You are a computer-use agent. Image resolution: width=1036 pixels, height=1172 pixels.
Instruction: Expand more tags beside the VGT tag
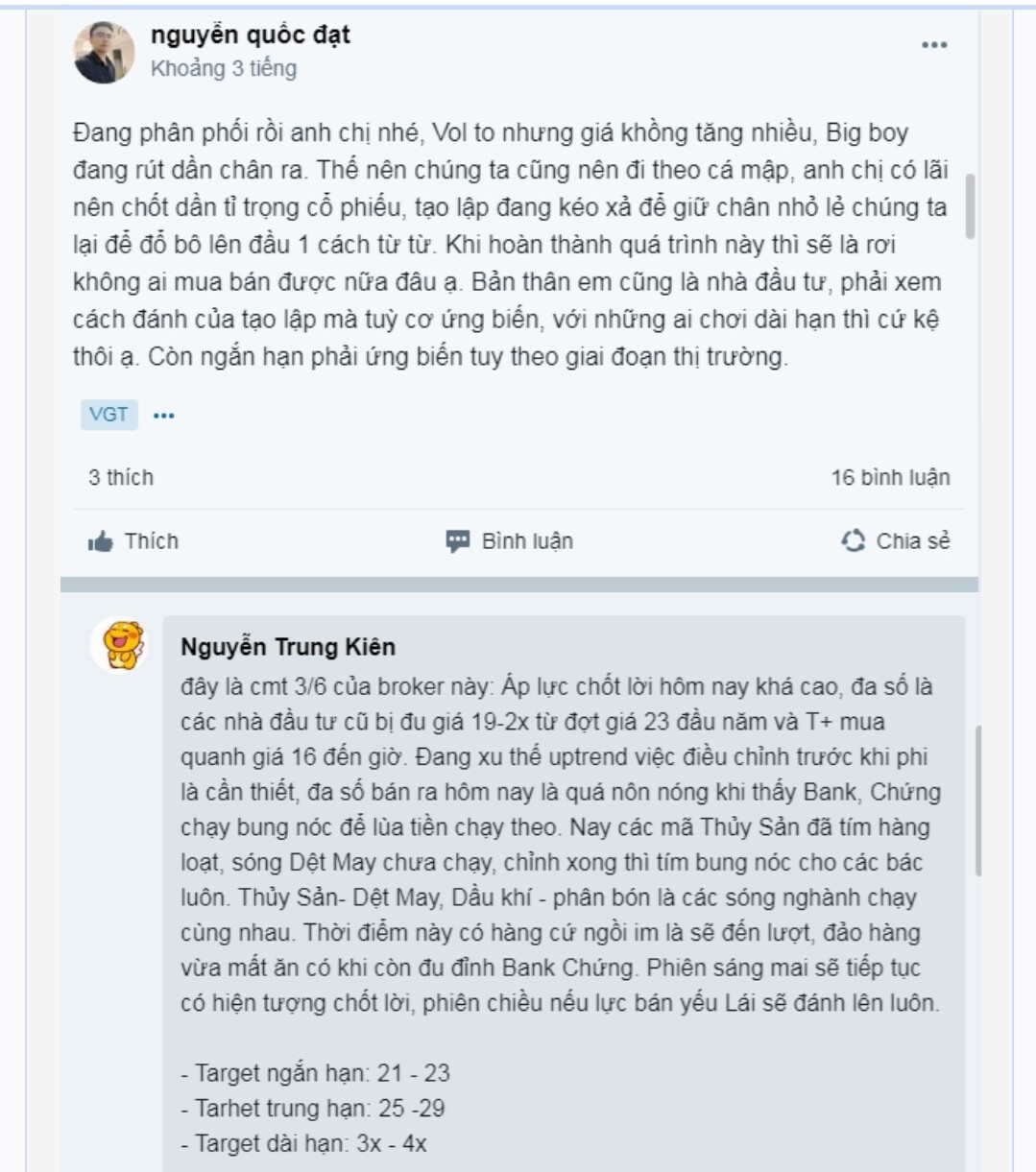[x=164, y=416]
